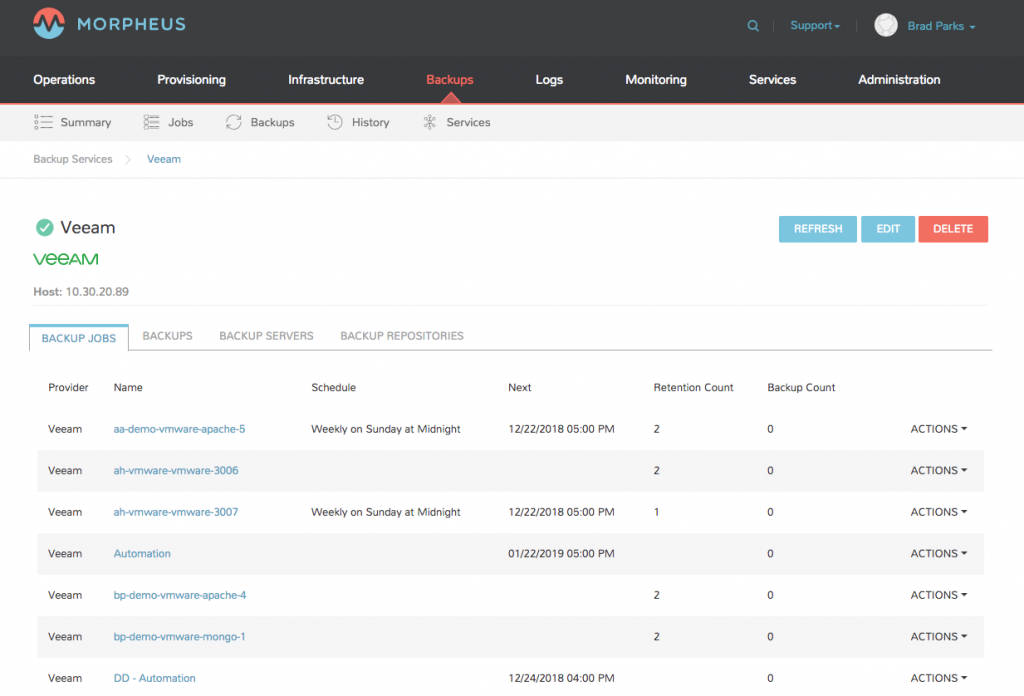The image size is (1024, 696).
Task: Expand ACTIONS for aa-demo-vmware-apache-5
Action: tap(936, 428)
